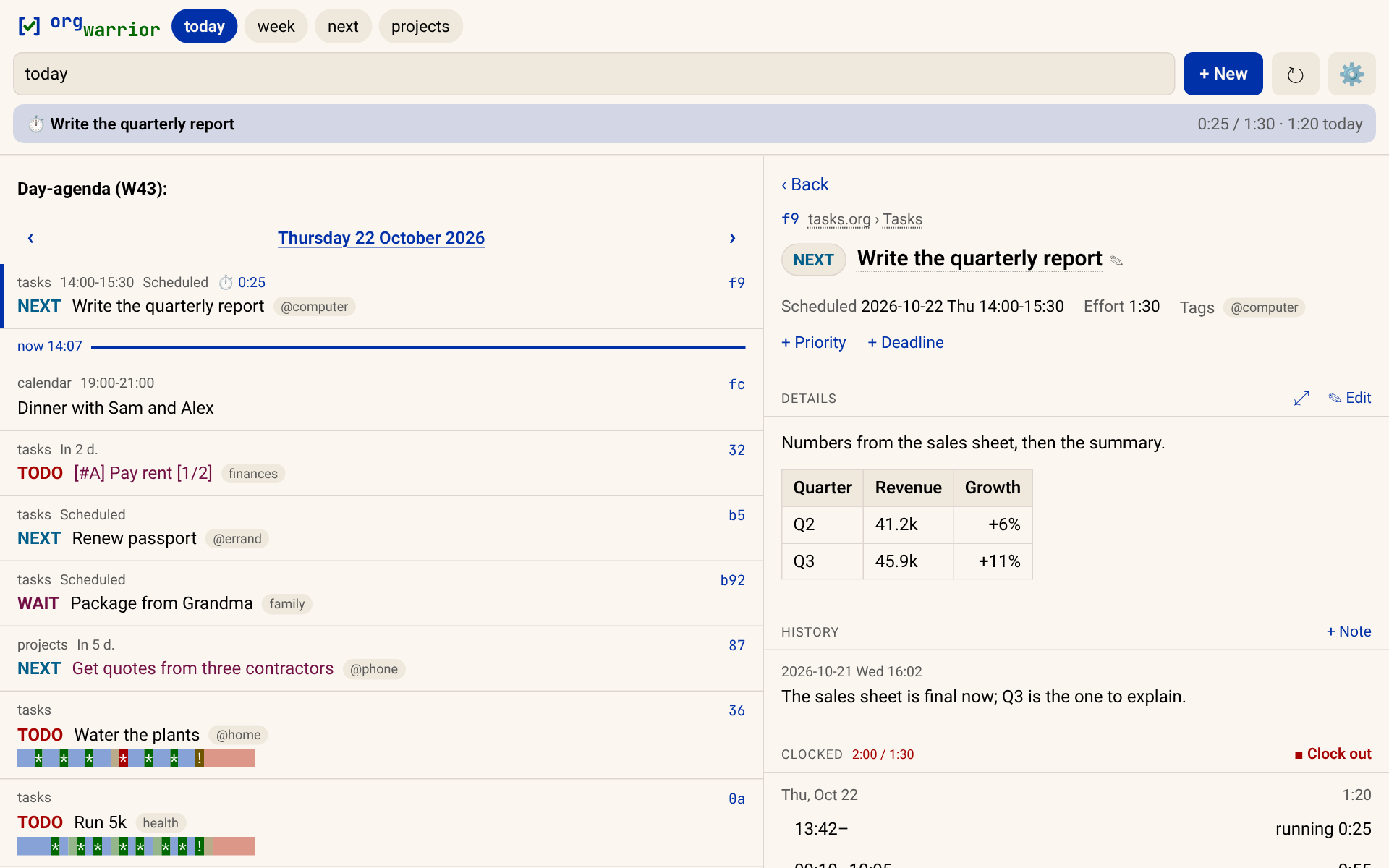Click the finances tag on Pay rent

click(x=252, y=474)
